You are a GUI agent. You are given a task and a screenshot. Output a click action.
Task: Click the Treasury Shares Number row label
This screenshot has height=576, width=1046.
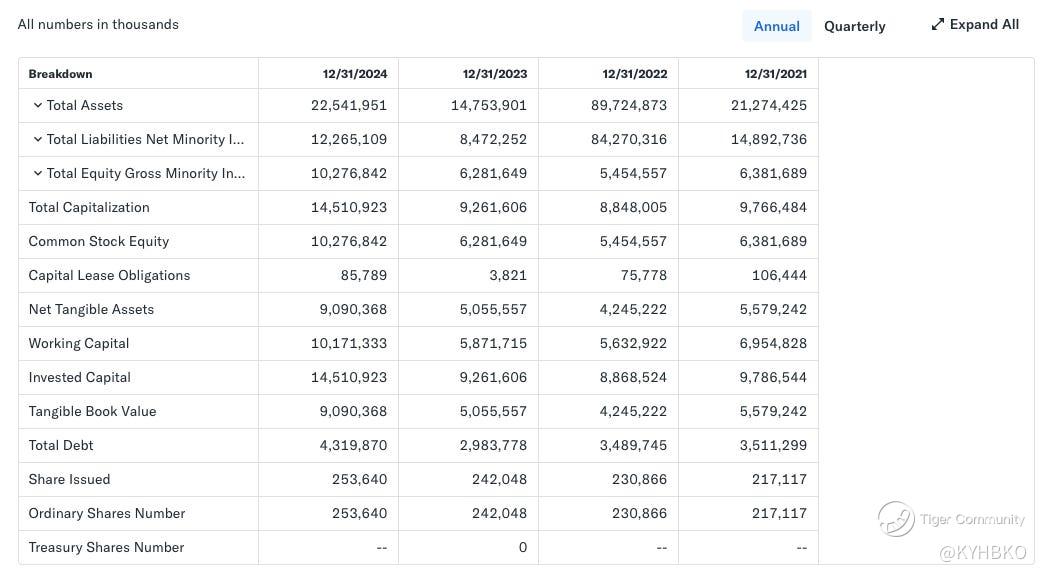tap(106, 547)
